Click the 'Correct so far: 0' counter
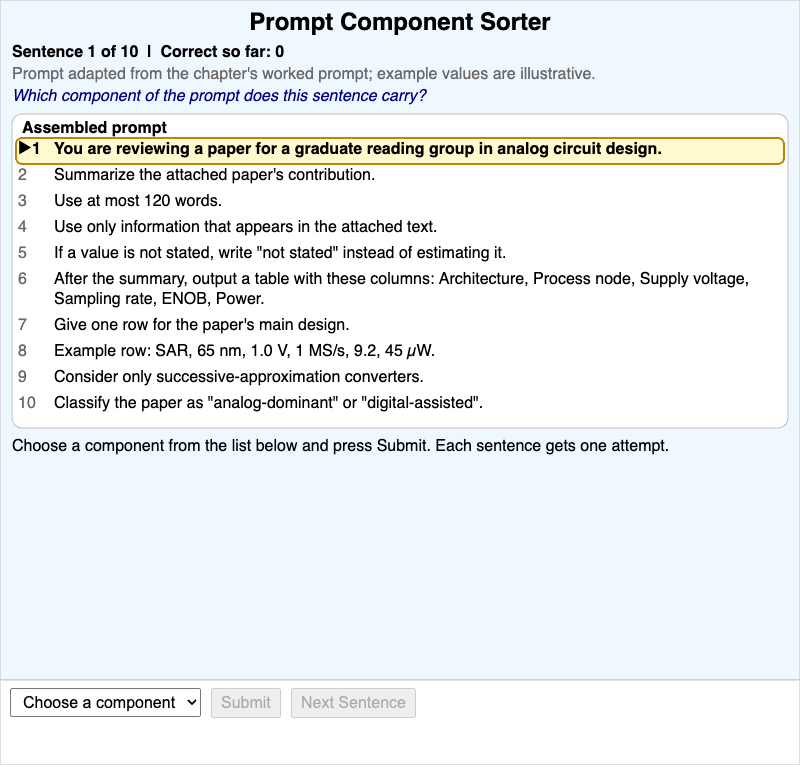The image size is (800, 767). pos(222,52)
